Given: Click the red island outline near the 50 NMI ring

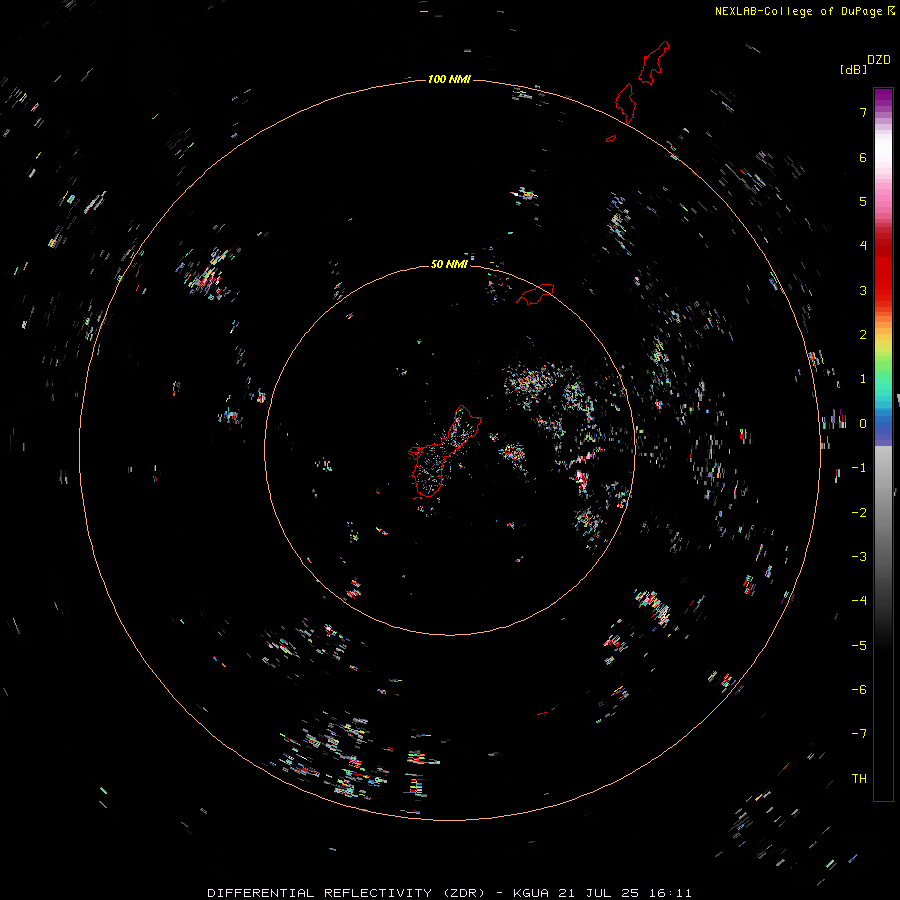Looking at the screenshot, I should pyautogui.click(x=535, y=294).
